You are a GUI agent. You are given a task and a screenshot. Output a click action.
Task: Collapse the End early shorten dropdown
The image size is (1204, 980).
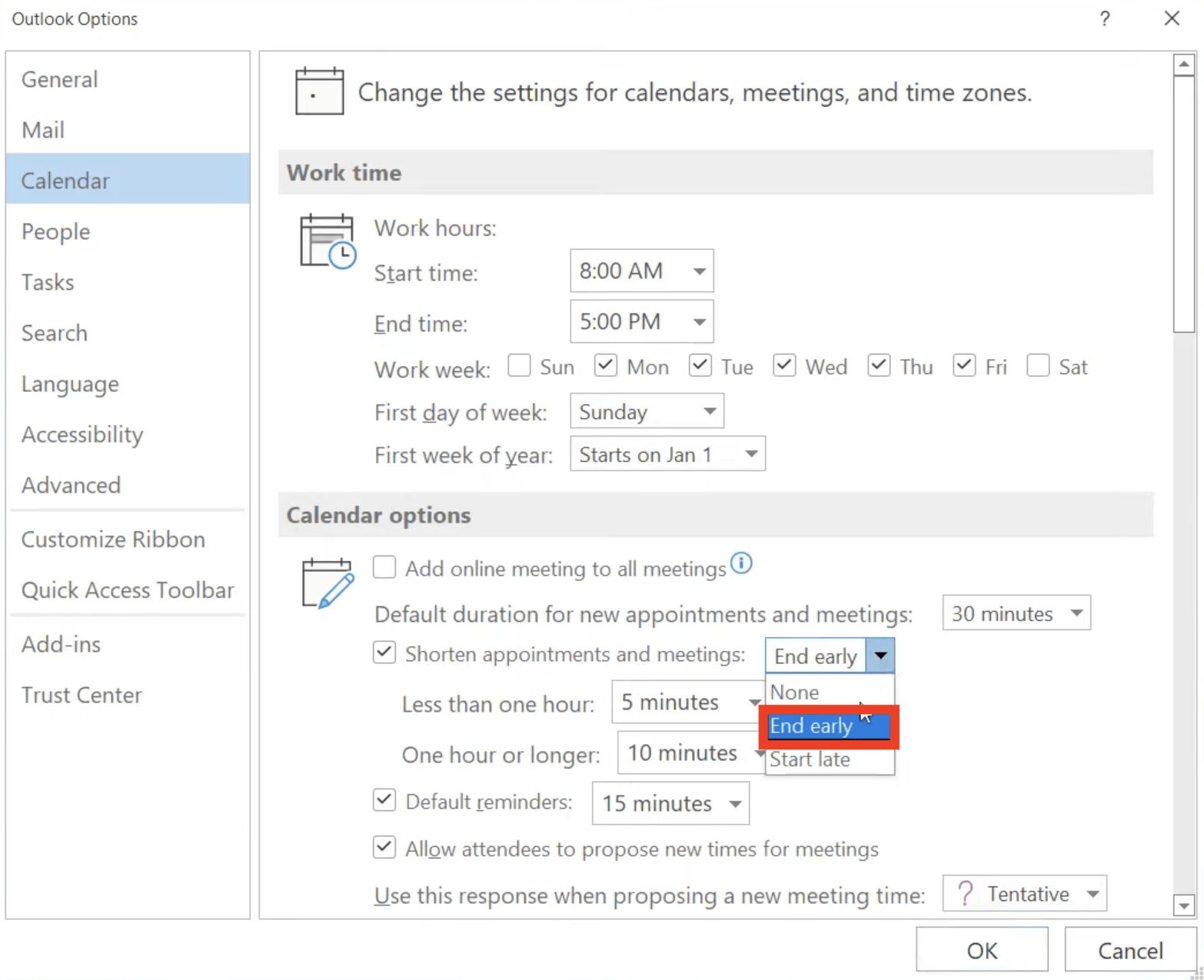coord(880,656)
